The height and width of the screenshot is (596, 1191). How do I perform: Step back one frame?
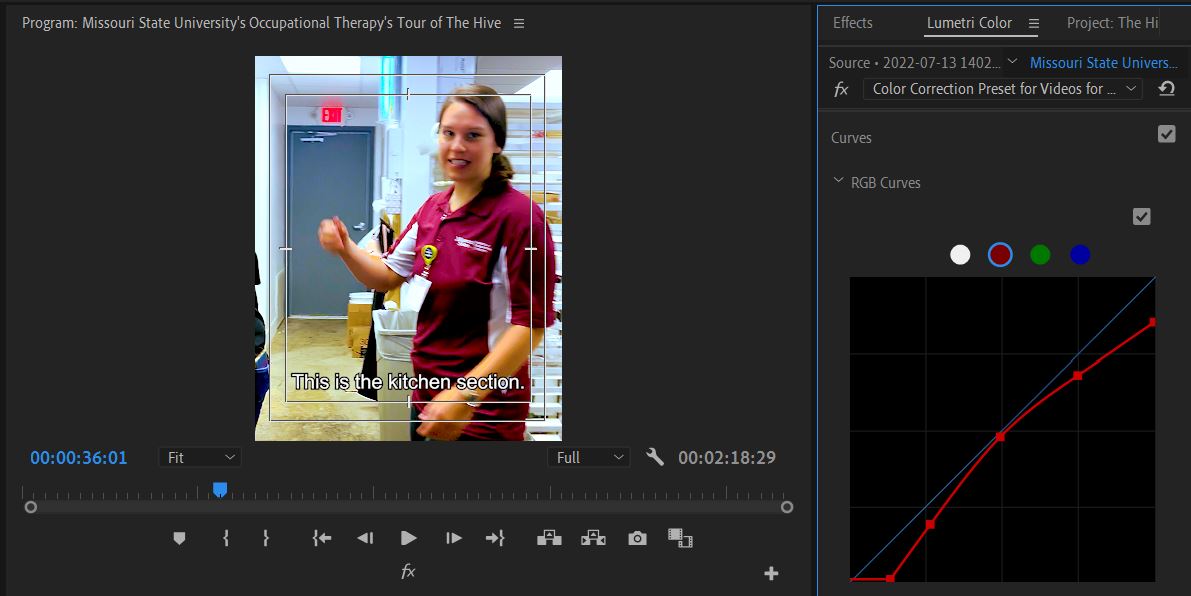pyautogui.click(x=365, y=538)
